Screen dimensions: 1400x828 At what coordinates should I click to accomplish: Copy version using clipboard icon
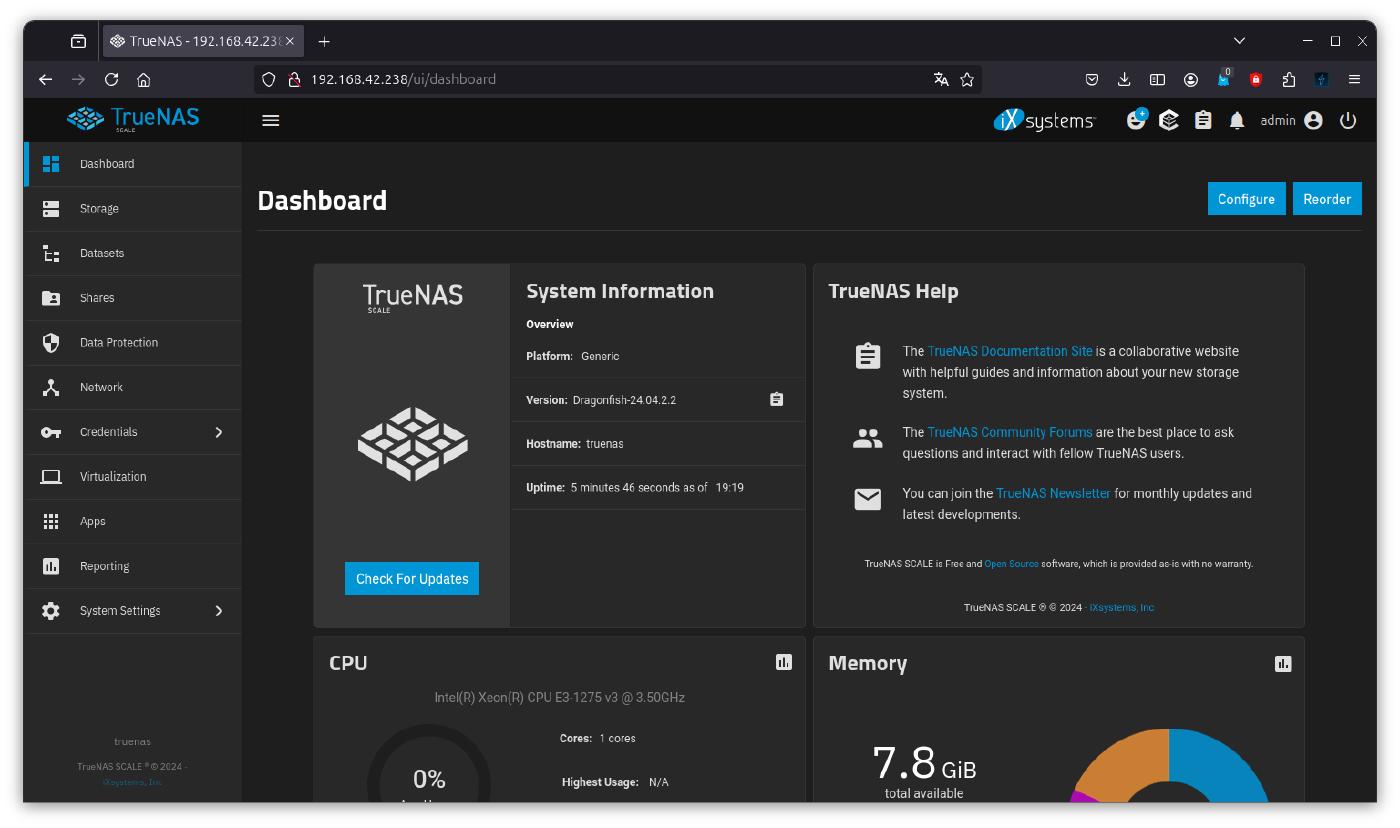(x=776, y=399)
